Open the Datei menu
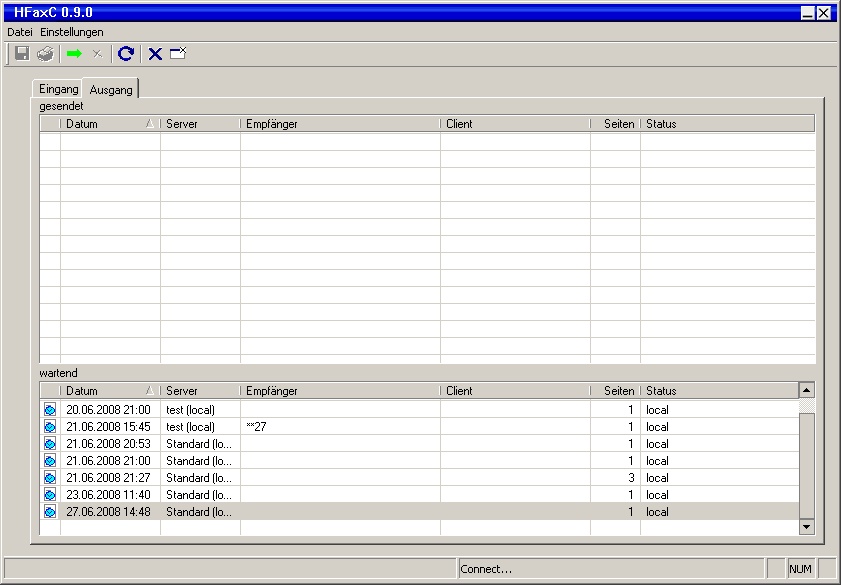Viewport: 841px width, 585px height. 20,32
